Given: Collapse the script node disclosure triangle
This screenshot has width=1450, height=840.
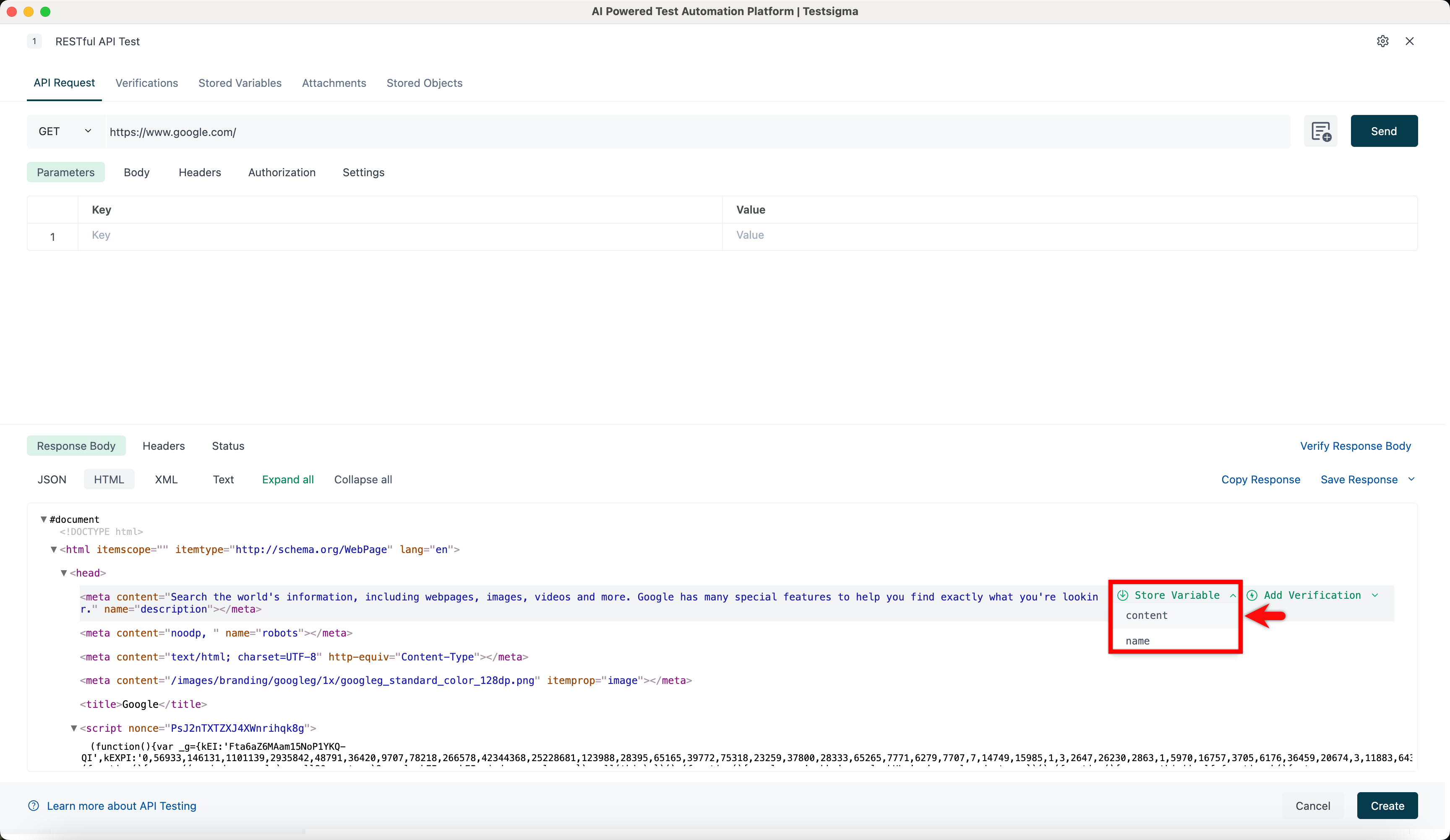Looking at the screenshot, I should pos(74,728).
